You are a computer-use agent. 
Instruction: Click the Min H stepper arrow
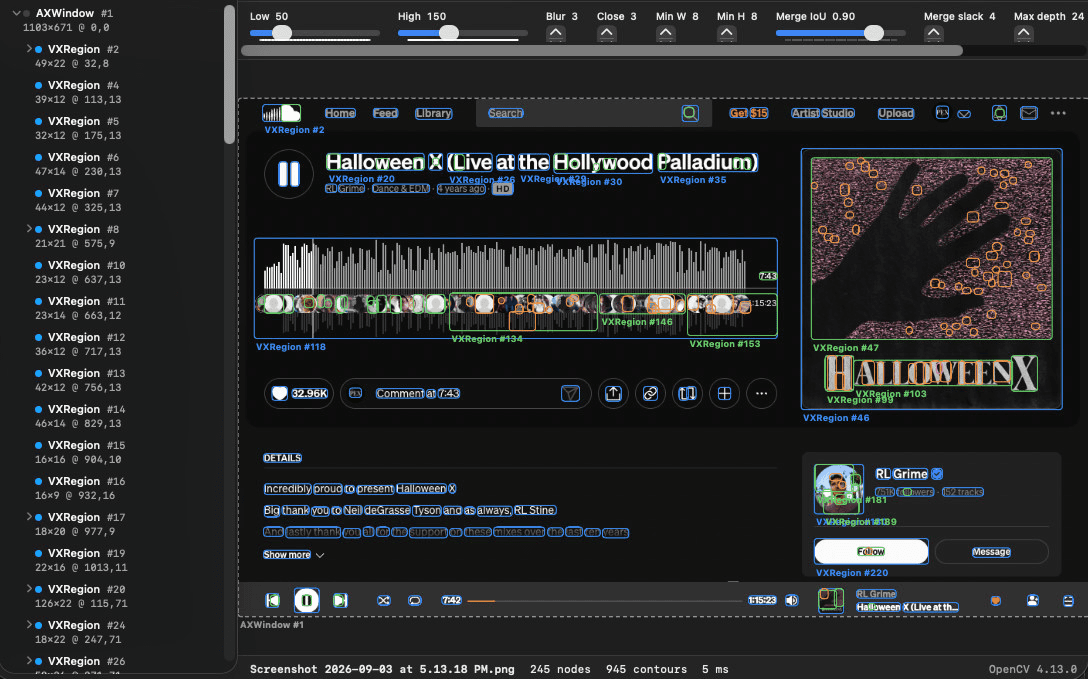(726, 33)
